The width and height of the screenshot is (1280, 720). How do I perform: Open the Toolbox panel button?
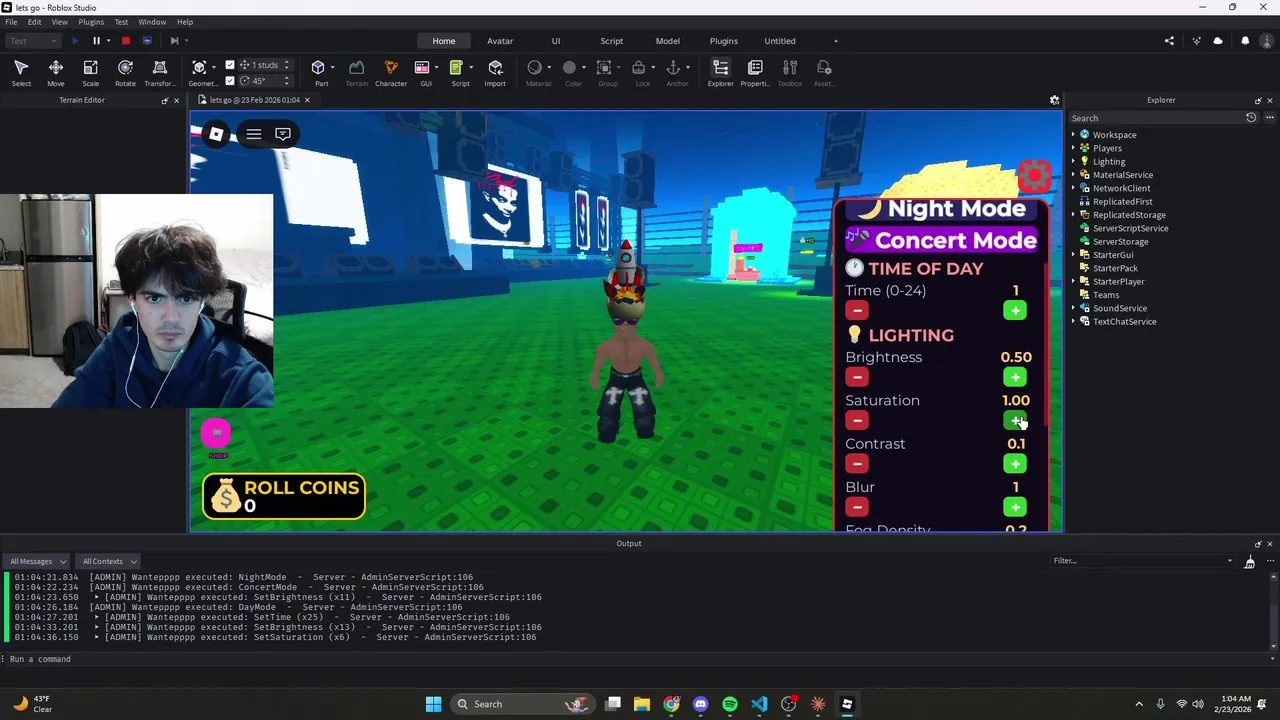click(x=790, y=72)
